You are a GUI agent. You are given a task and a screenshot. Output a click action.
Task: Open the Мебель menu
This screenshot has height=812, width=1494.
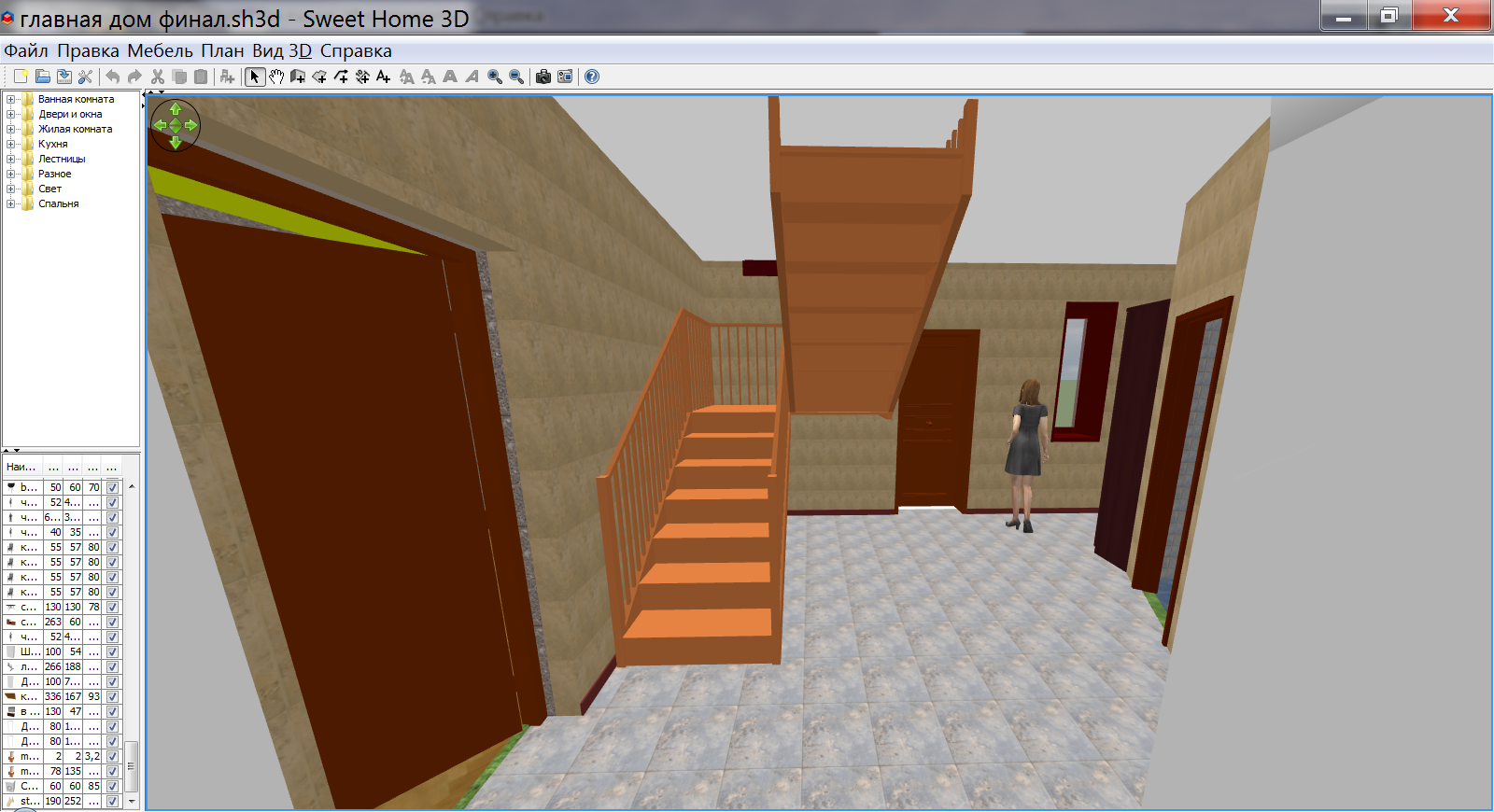160,50
